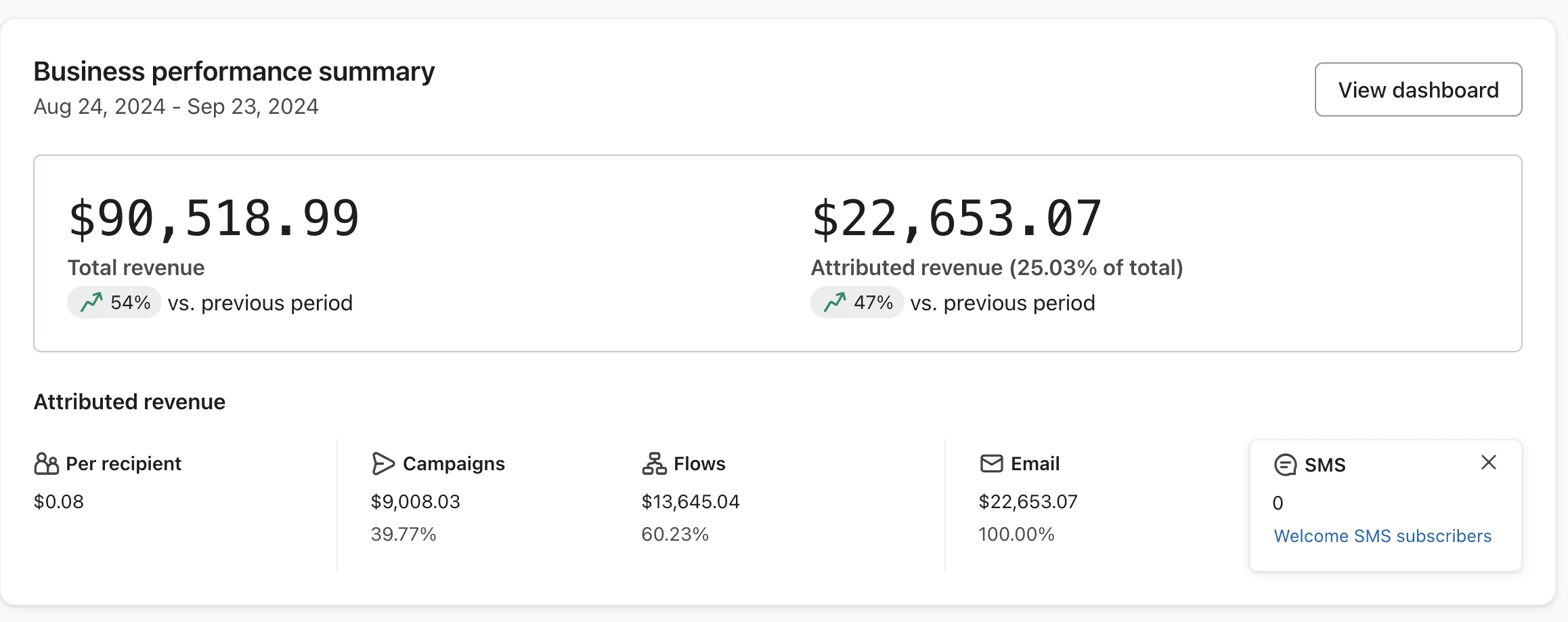Screen dimensions: 1568x622
Task: Select the date range Aug 24 - Sep 23
Action: 176,106
